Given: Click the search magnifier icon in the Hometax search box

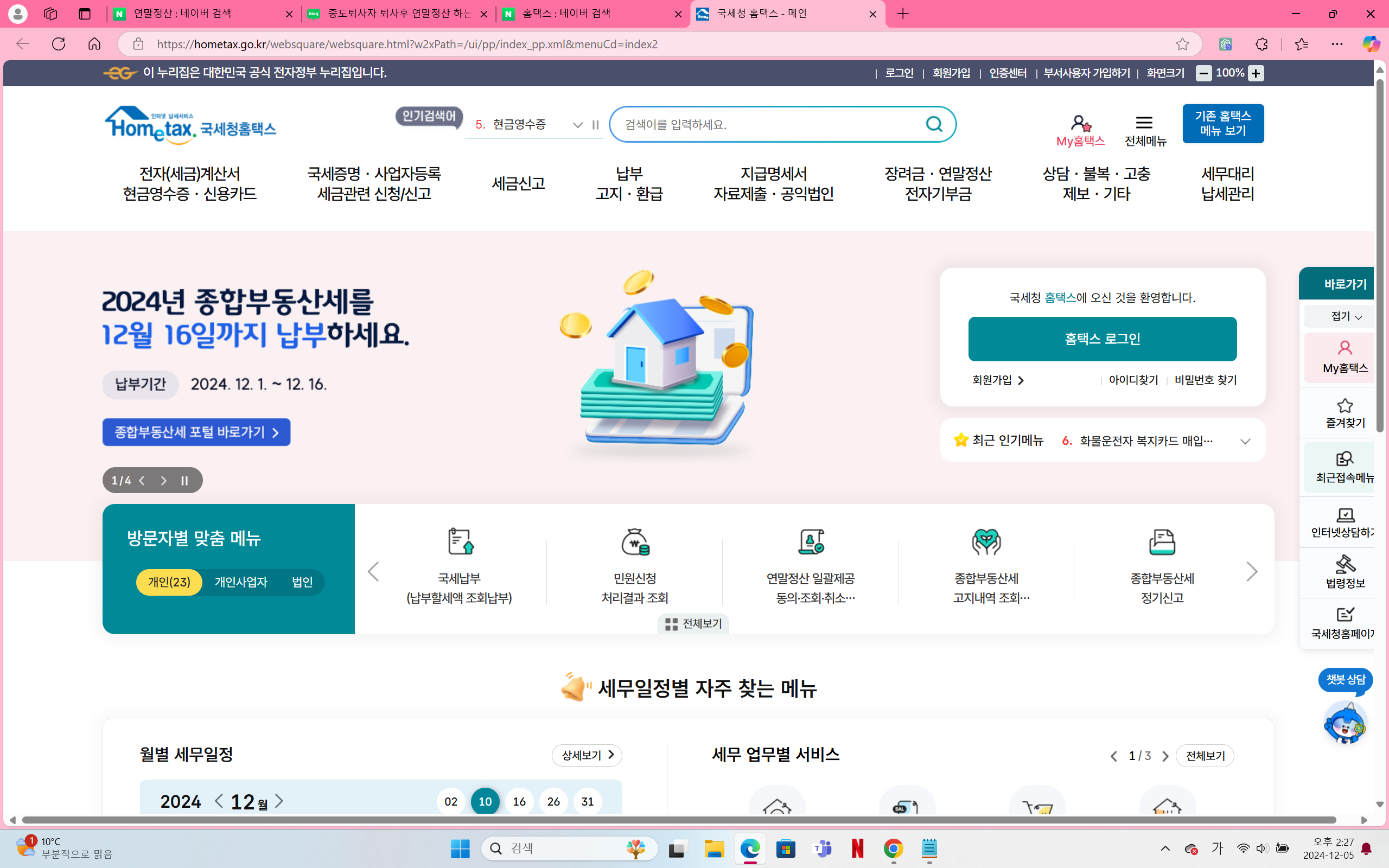Looking at the screenshot, I should click(934, 124).
